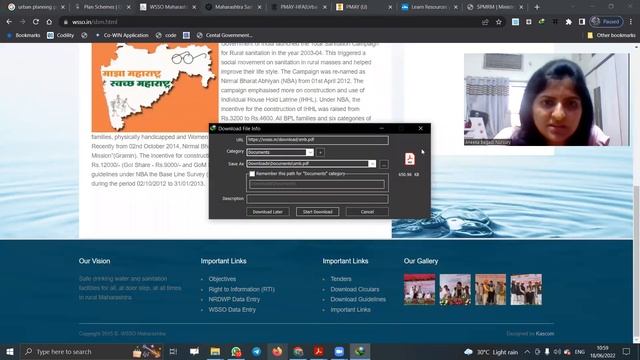Viewport: 640px width, 360px height.
Task: Open Co-WIN Application bookmark
Action: [x=122, y=36]
